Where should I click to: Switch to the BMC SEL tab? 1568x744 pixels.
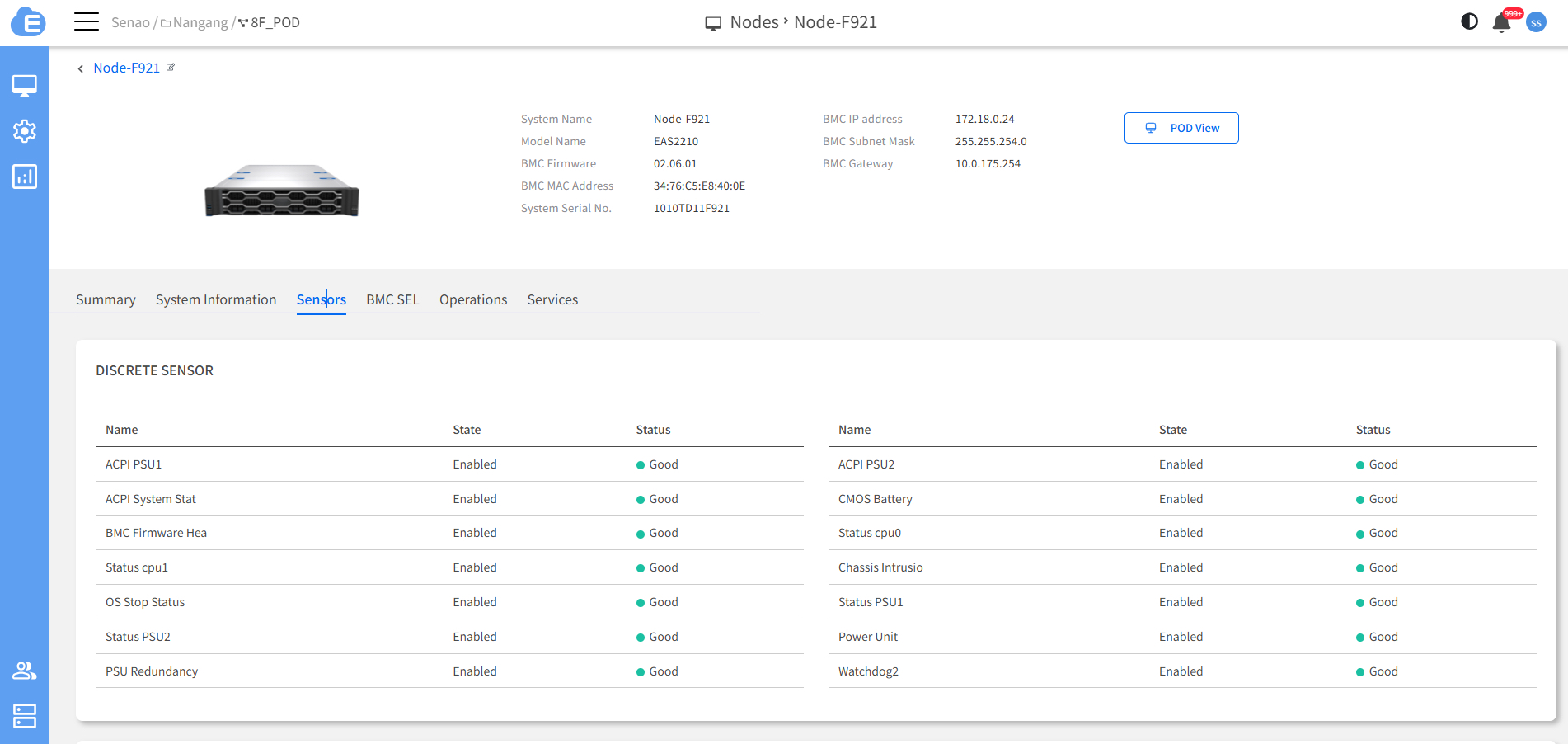coord(392,299)
